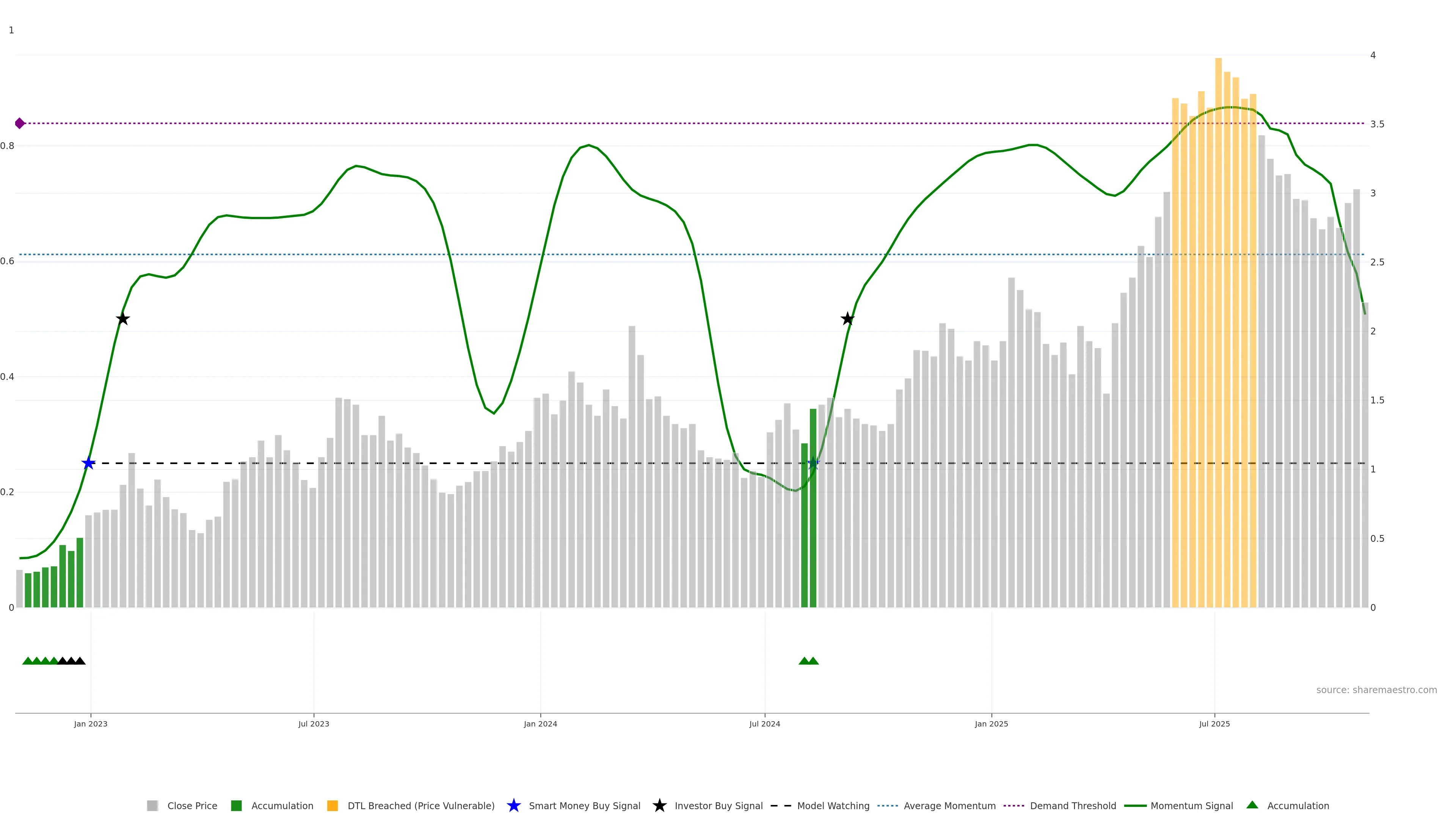Click the purple diamond Demand Threshold marker
The height and width of the screenshot is (819, 1456).
tap(20, 123)
